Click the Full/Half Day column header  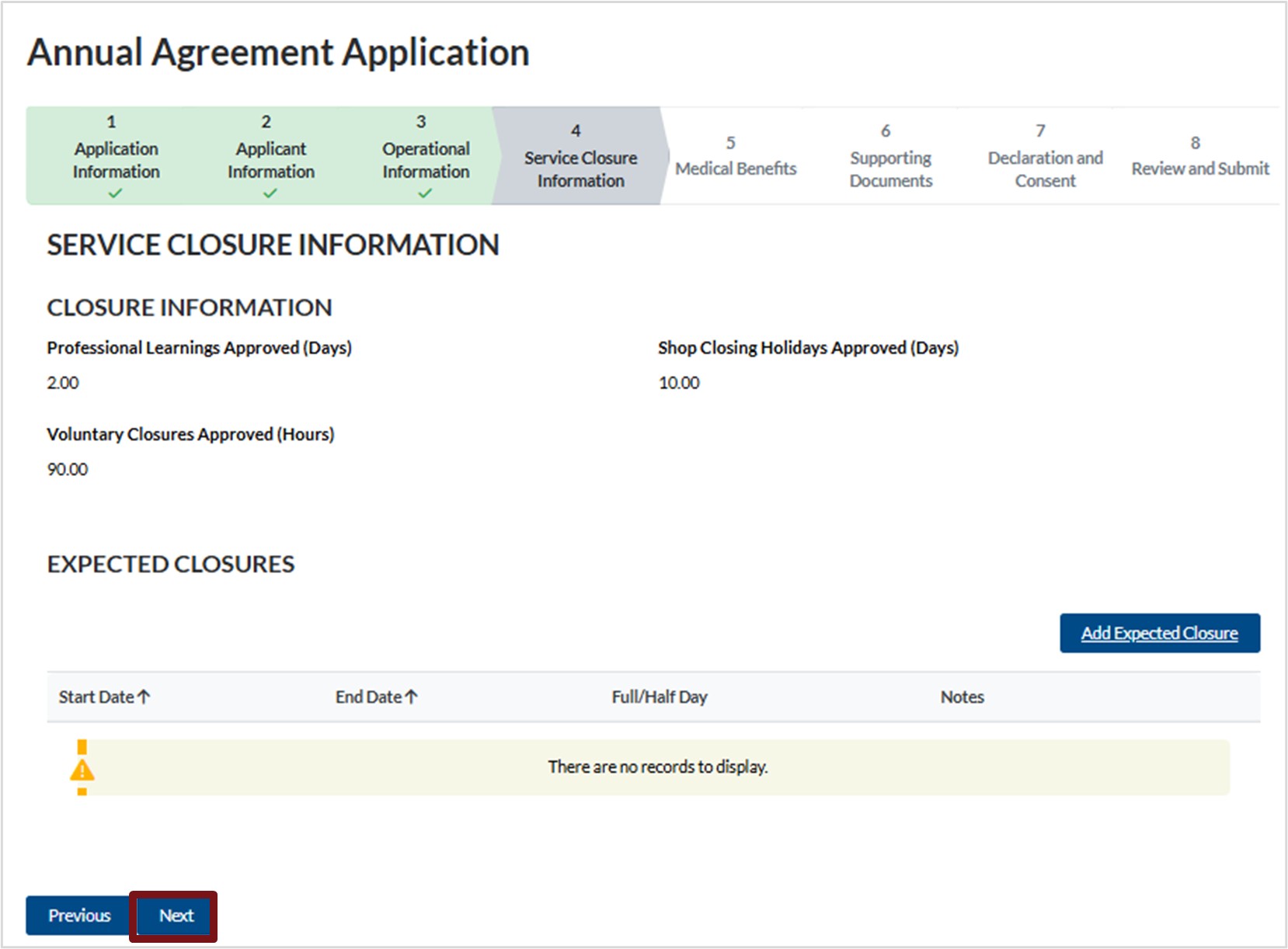pyautogui.click(x=659, y=697)
